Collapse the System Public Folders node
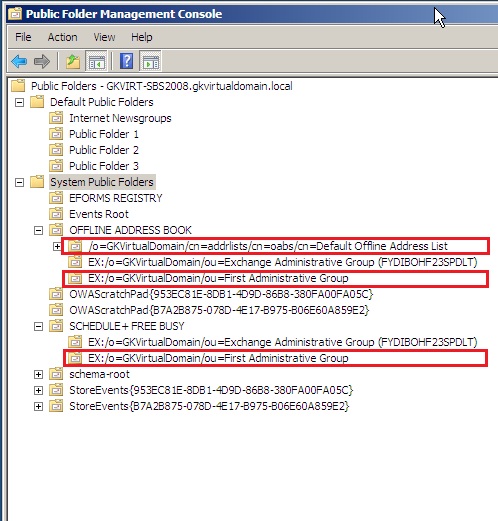This screenshot has width=498, height=521. [20, 182]
